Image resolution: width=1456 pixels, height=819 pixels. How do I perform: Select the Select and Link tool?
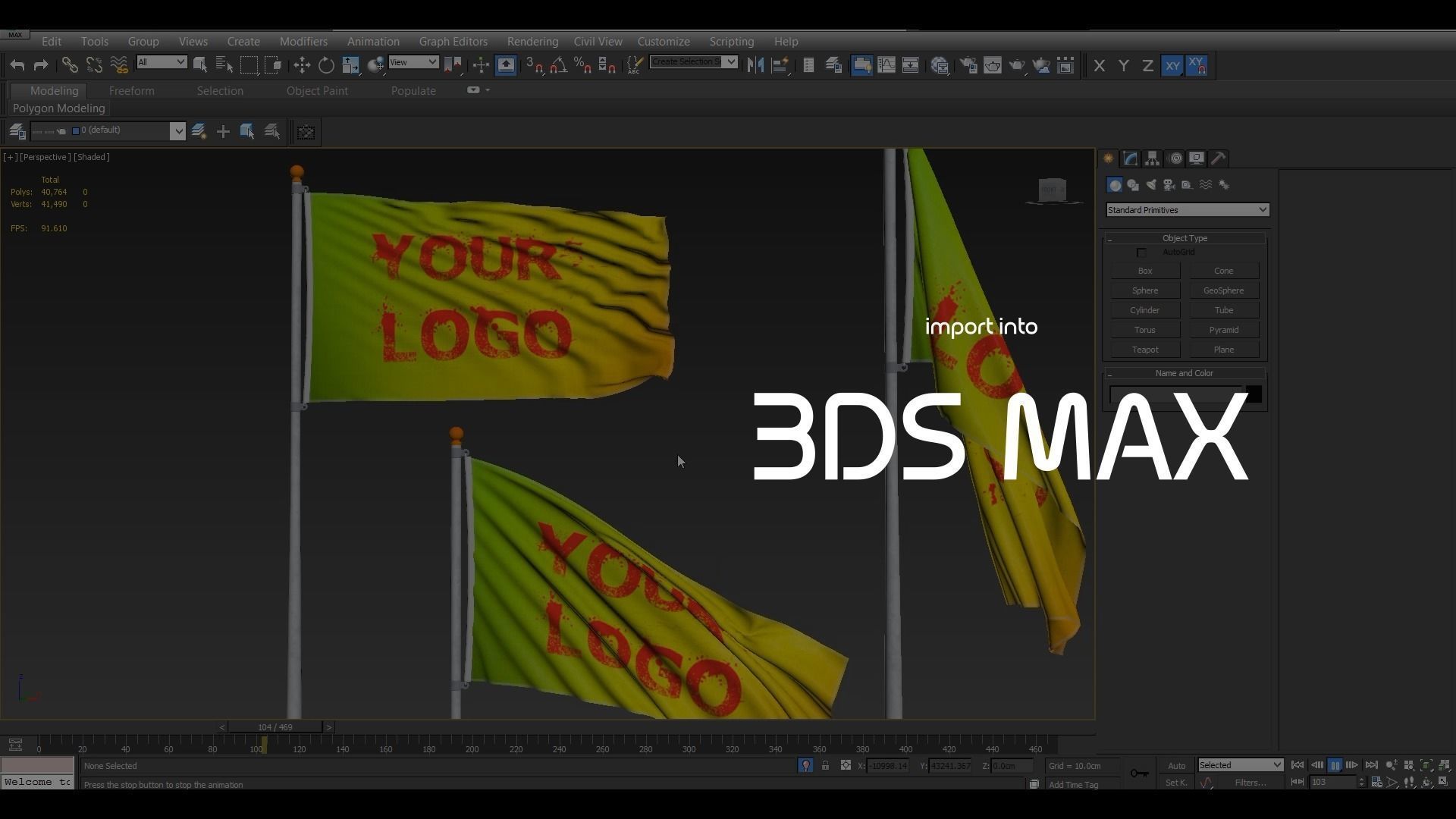tap(69, 66)
